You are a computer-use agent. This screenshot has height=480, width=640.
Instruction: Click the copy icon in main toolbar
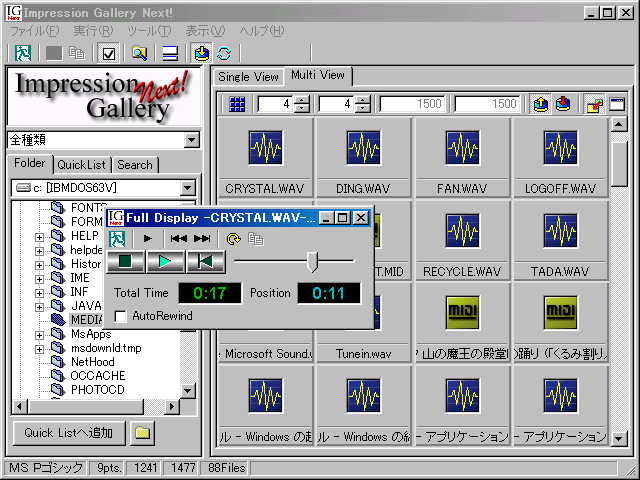[x=76, y=53]
